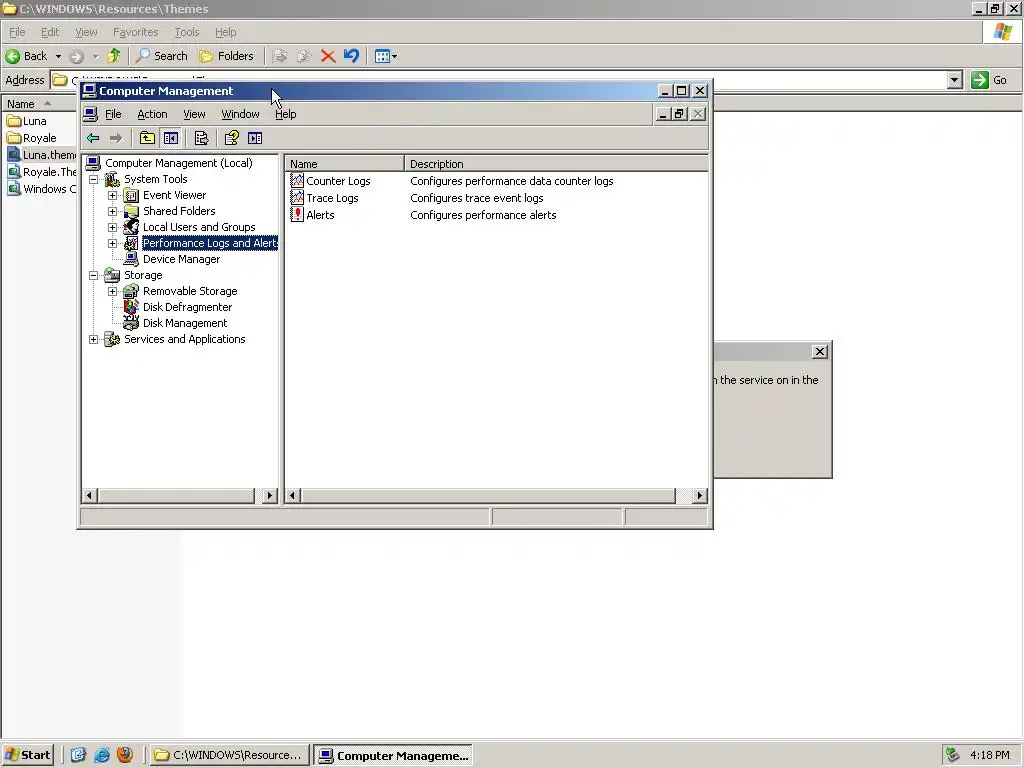Click the Show/Hide Action Pane icon
The width and height of the screenshot is (1024, 768).
[x=255, y=138]
